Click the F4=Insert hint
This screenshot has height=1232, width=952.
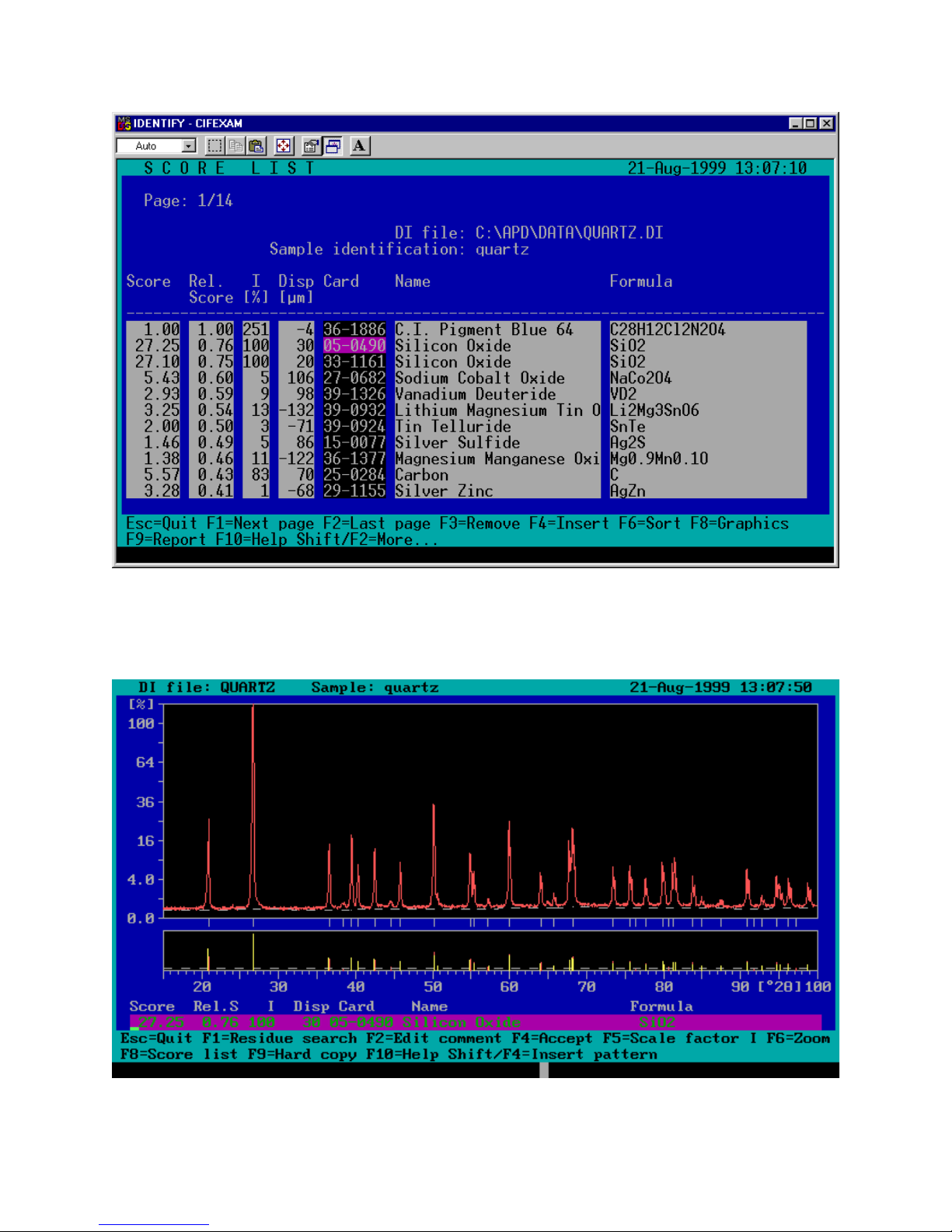(569, 523)
